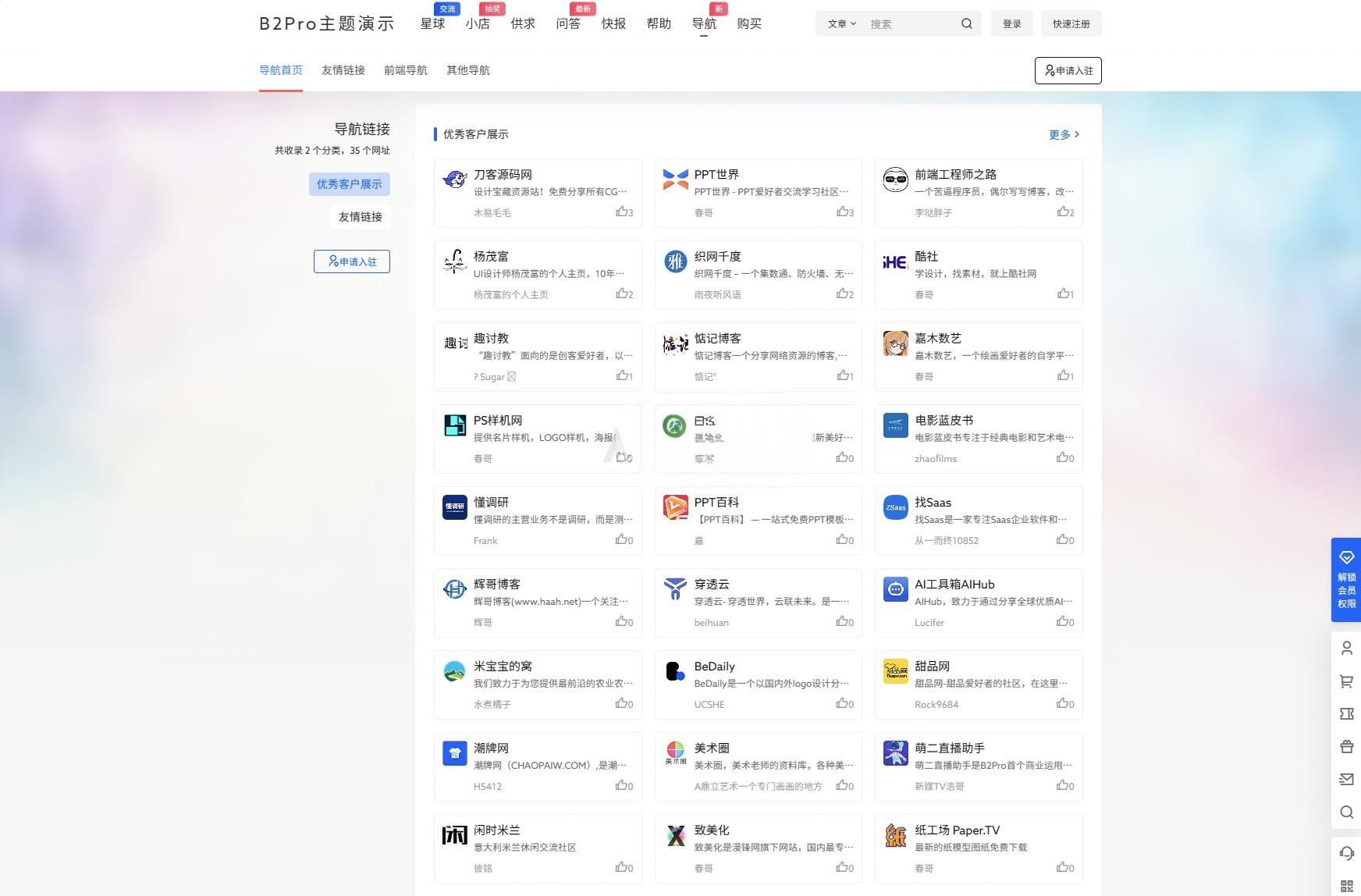Like the 趣讨教 card thumbs-up

[x=624, y=376]
